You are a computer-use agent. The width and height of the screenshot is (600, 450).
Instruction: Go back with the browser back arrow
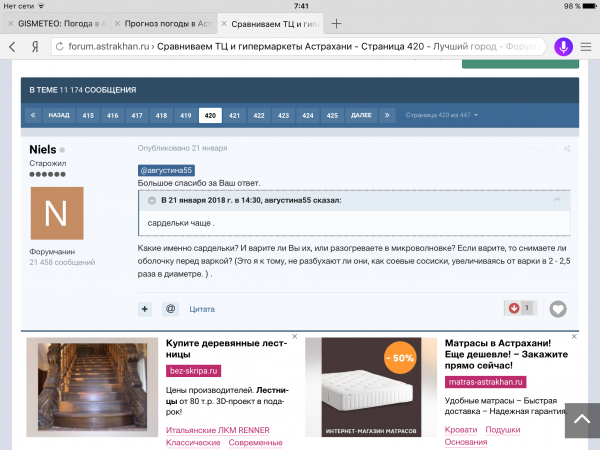pos(12,47)
